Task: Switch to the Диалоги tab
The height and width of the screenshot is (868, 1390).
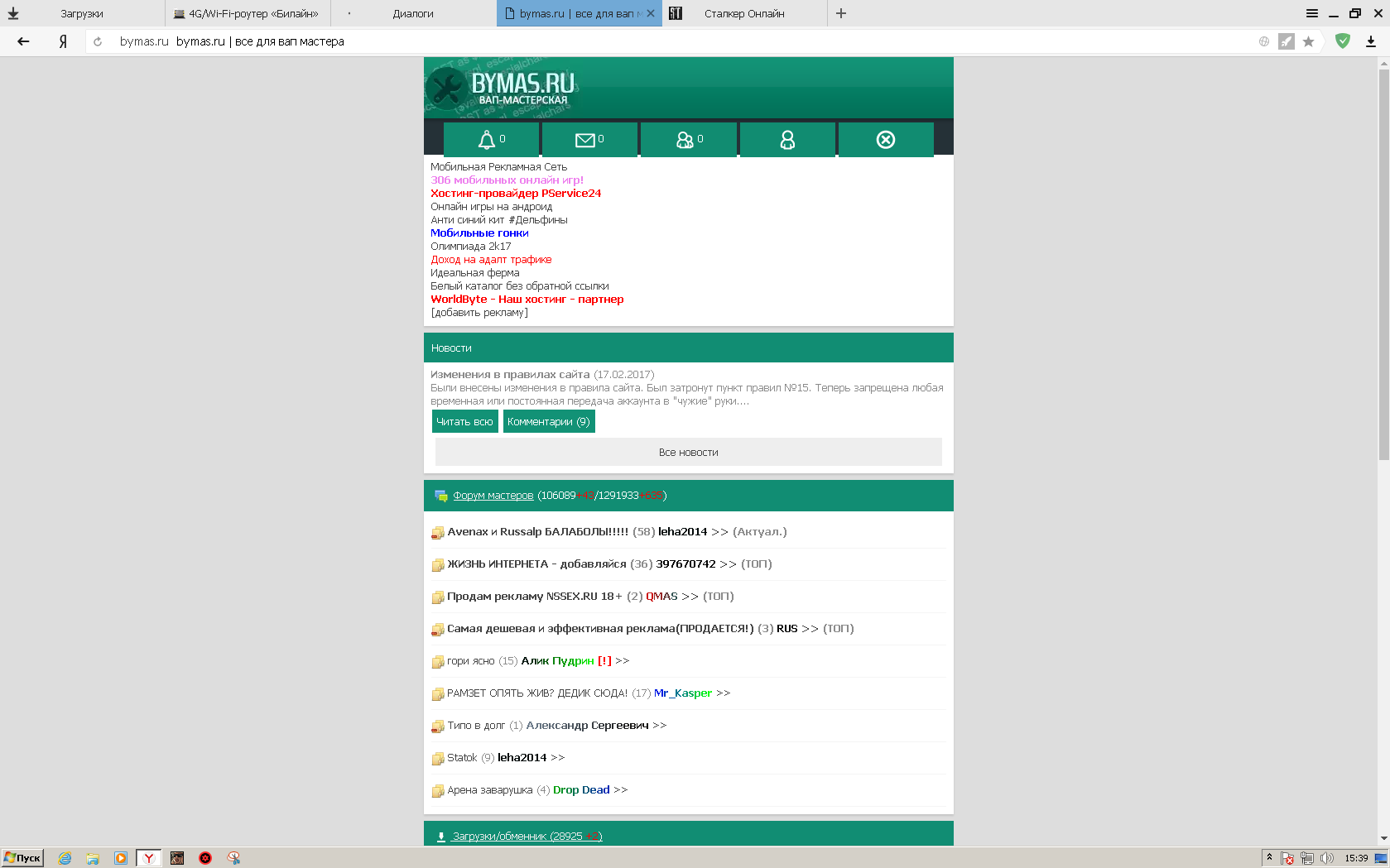Action: tap(413, 13)
